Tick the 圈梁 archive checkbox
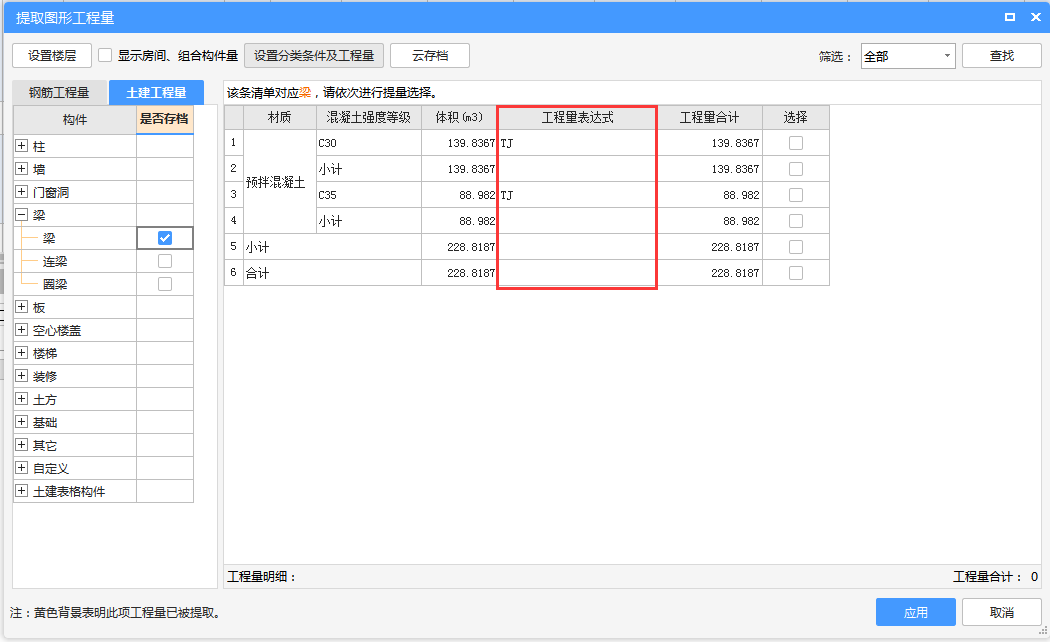Viewport: 1050px width, 642px height. (x=165, y=284)
